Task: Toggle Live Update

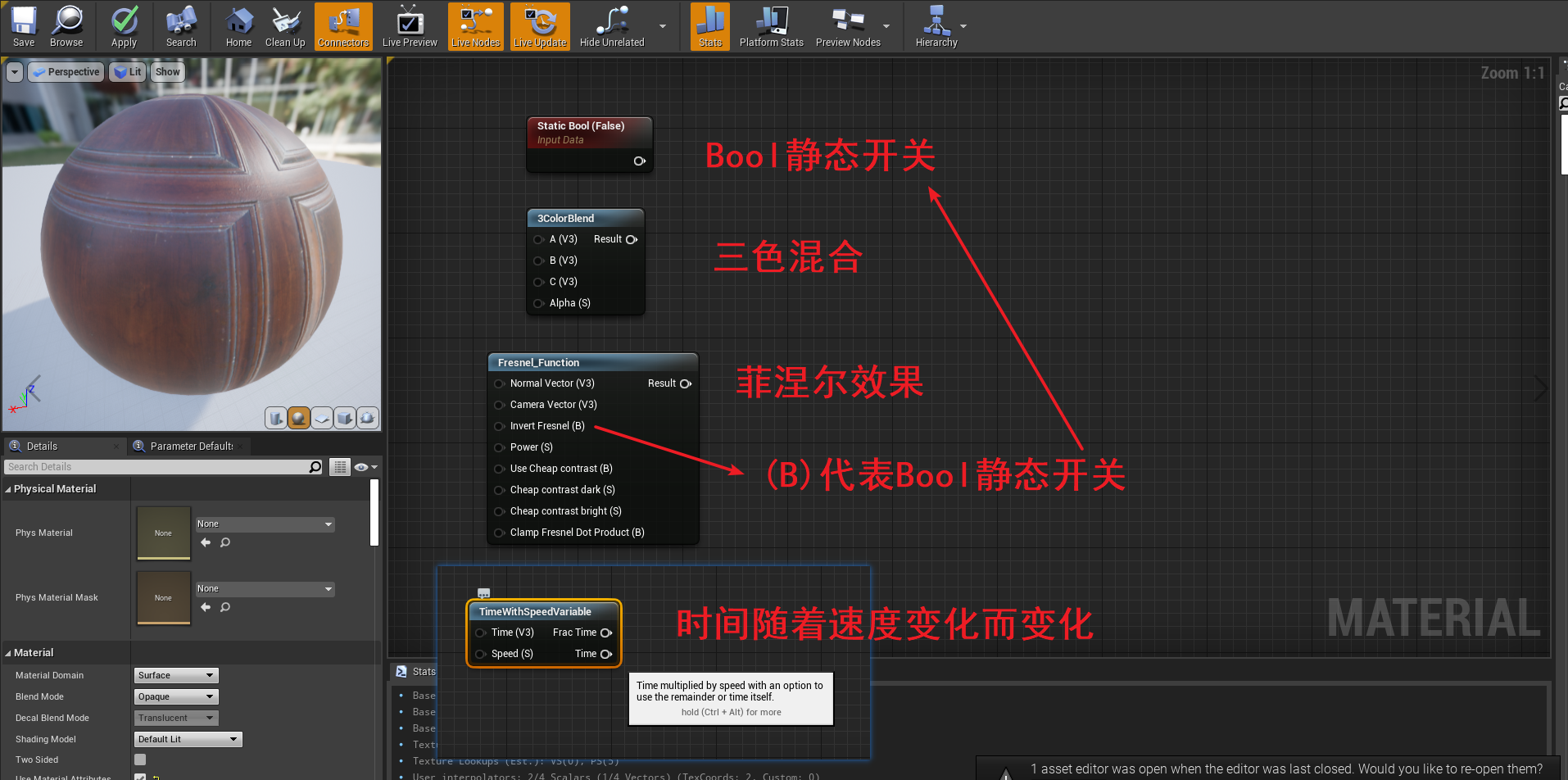Action: tap(539, 25)
